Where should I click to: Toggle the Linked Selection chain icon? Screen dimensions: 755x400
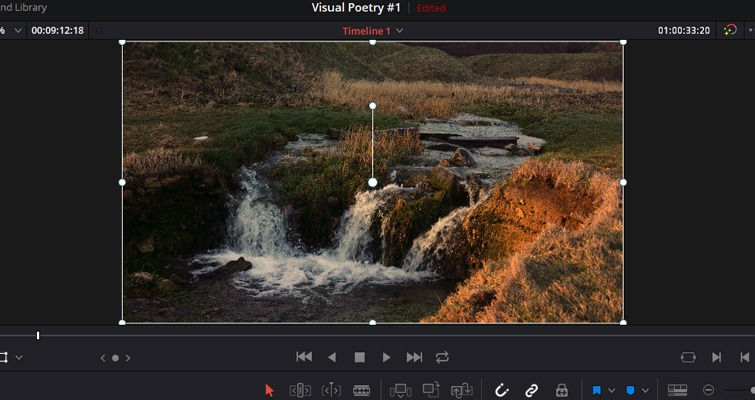[531, 390]
